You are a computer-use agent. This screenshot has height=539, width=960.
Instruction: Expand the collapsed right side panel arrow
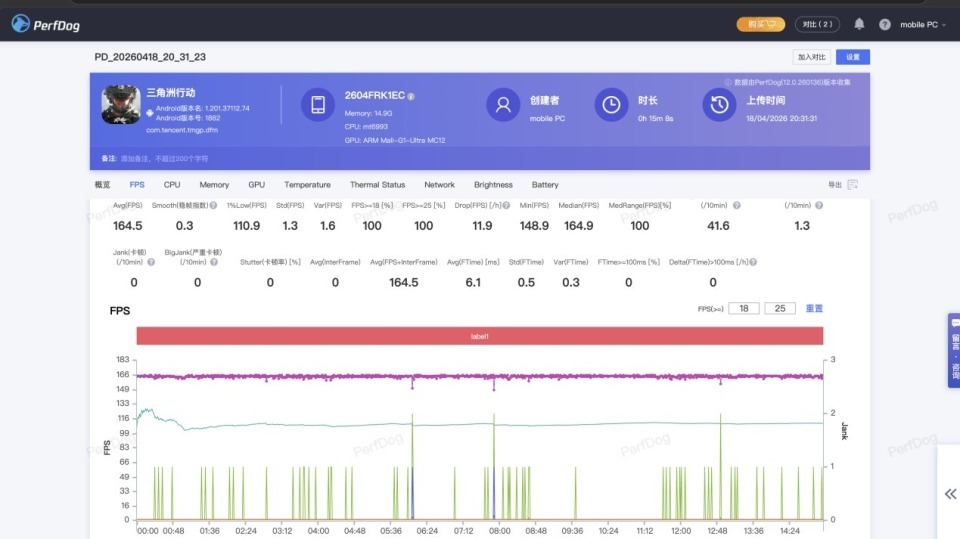click(x=949, y=494)
